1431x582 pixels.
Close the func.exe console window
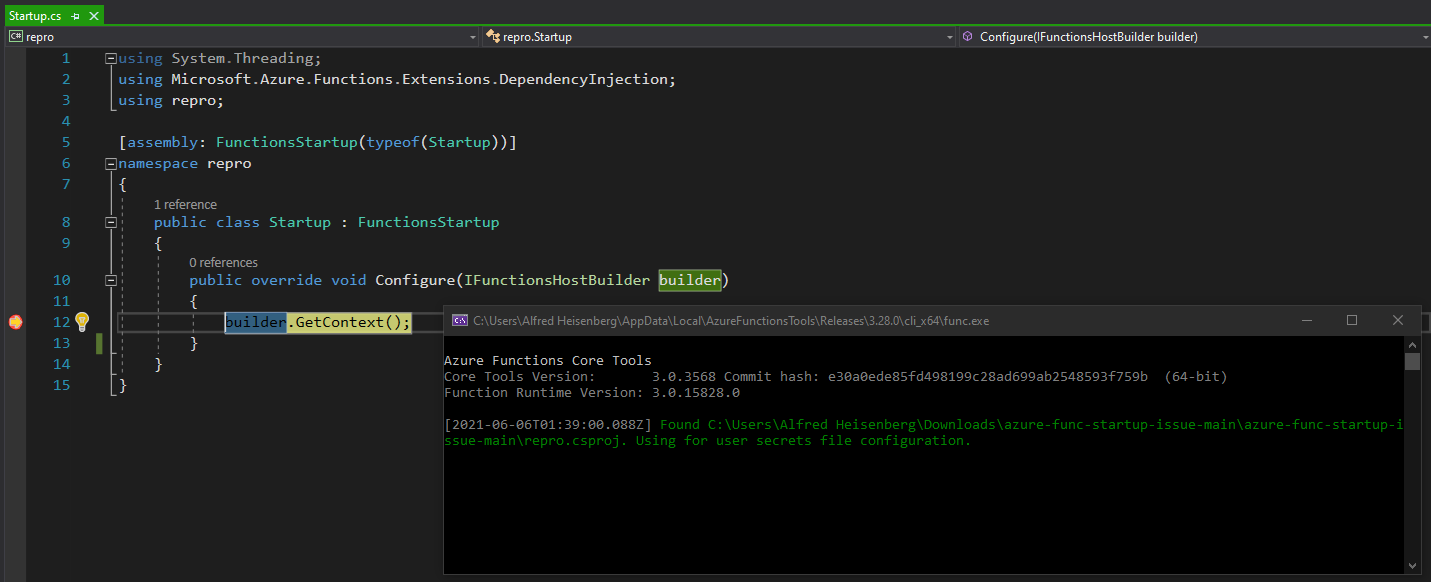coord(1398,320)
